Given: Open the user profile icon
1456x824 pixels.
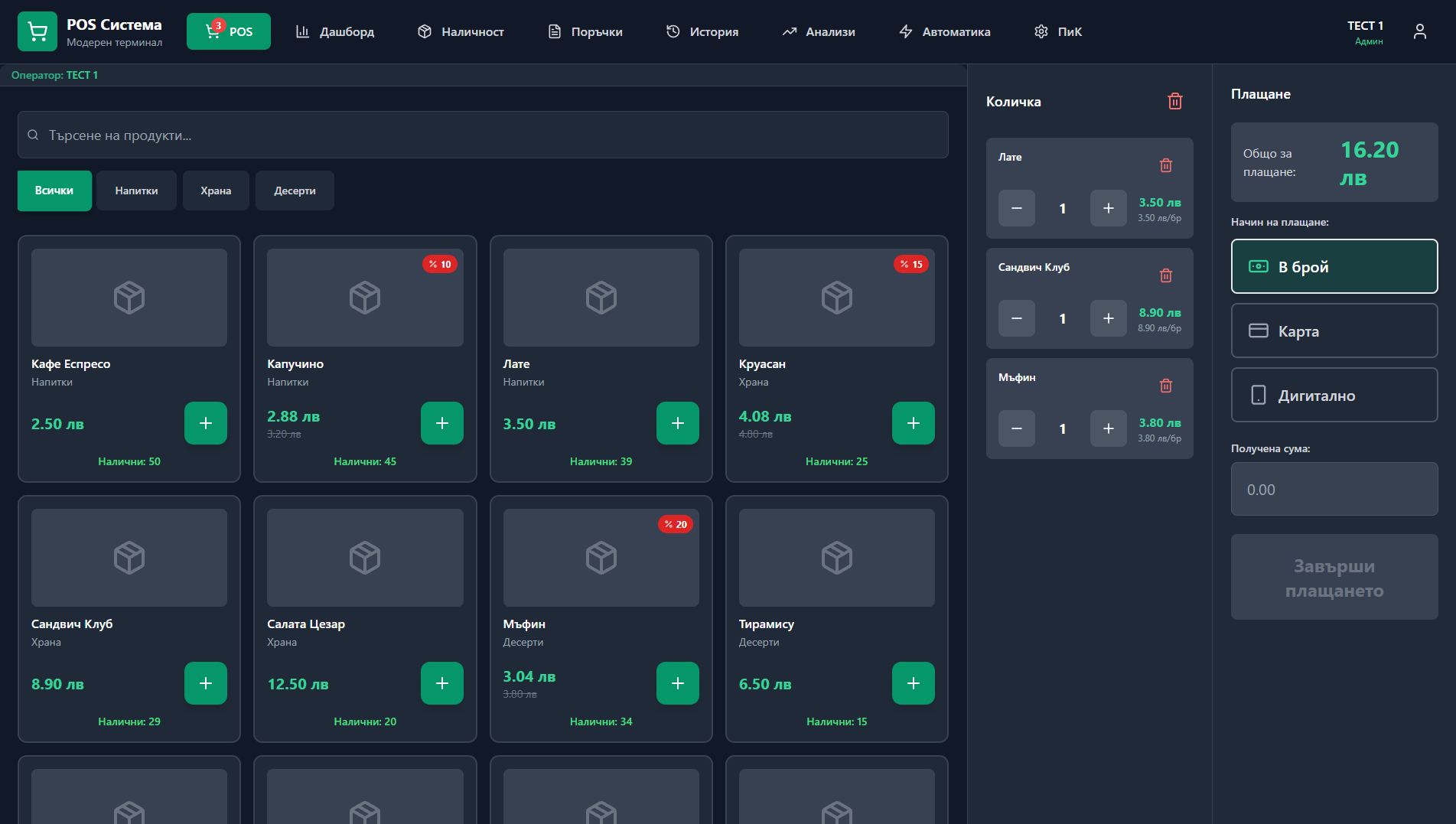Looking at the screenshot, I should tap(1419, 31).
